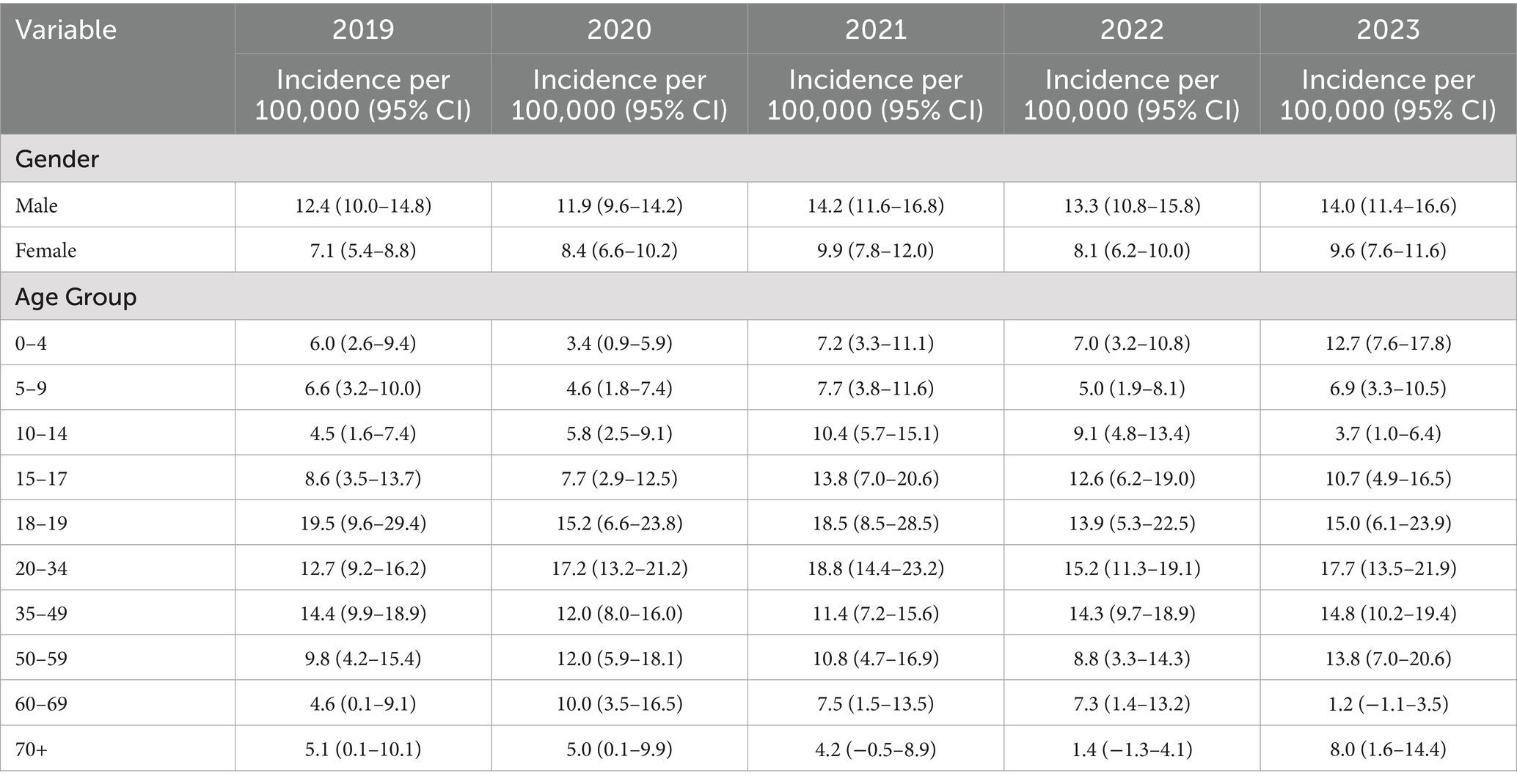
Task: Select 35–49 2020 value 12.0 (8.0–16.0)
Action: (x=619, y=613)
